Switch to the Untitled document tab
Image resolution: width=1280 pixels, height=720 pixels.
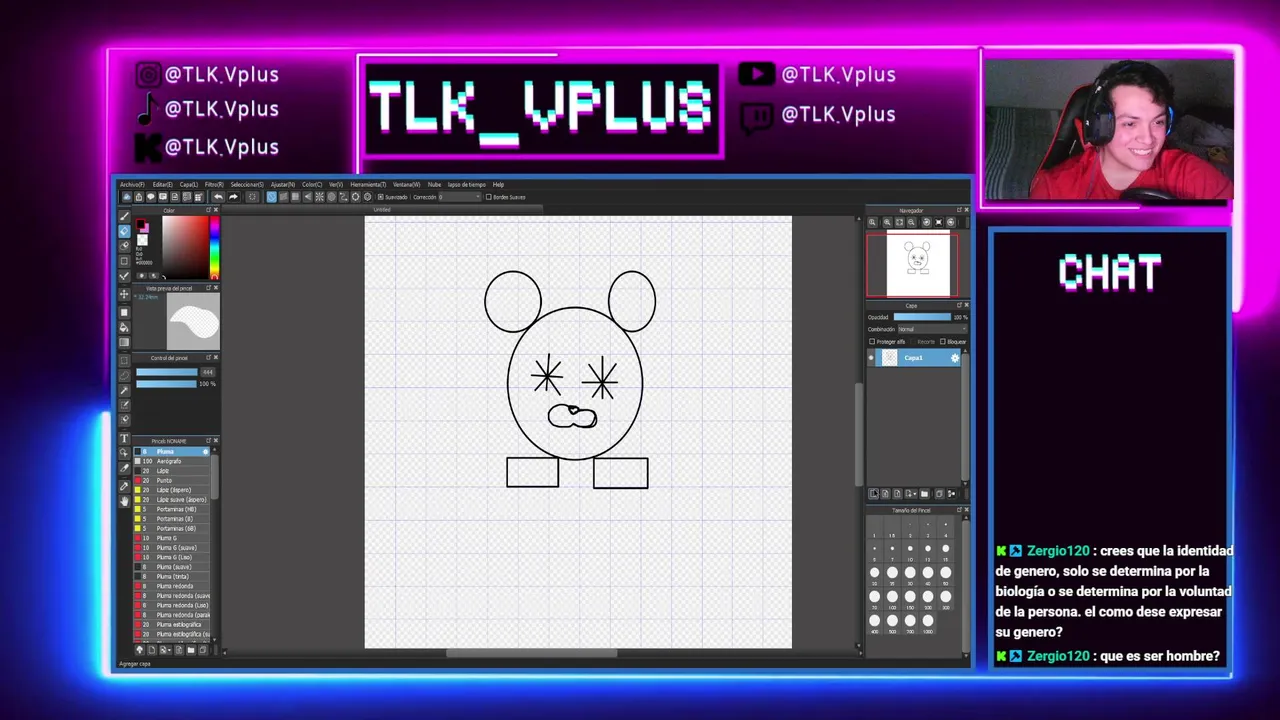tap(382, 209)
